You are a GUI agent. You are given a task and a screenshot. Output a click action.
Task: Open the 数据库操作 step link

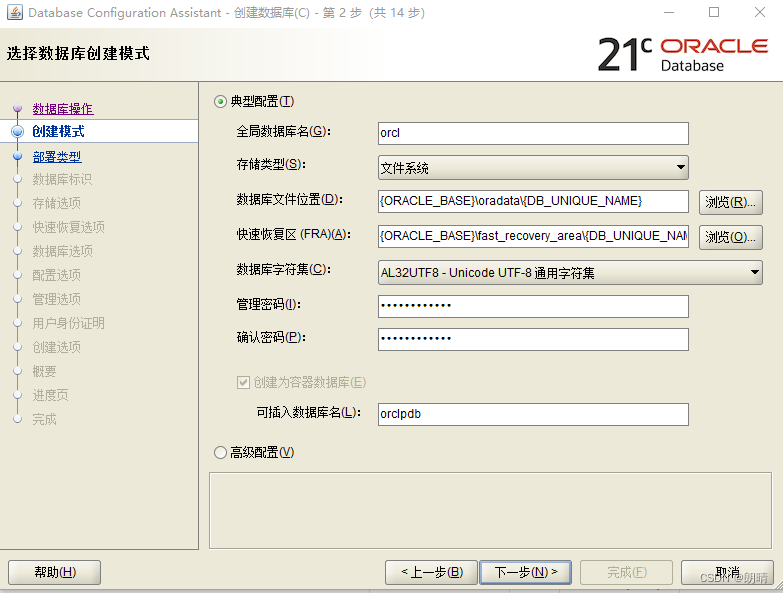pos(63,109)
